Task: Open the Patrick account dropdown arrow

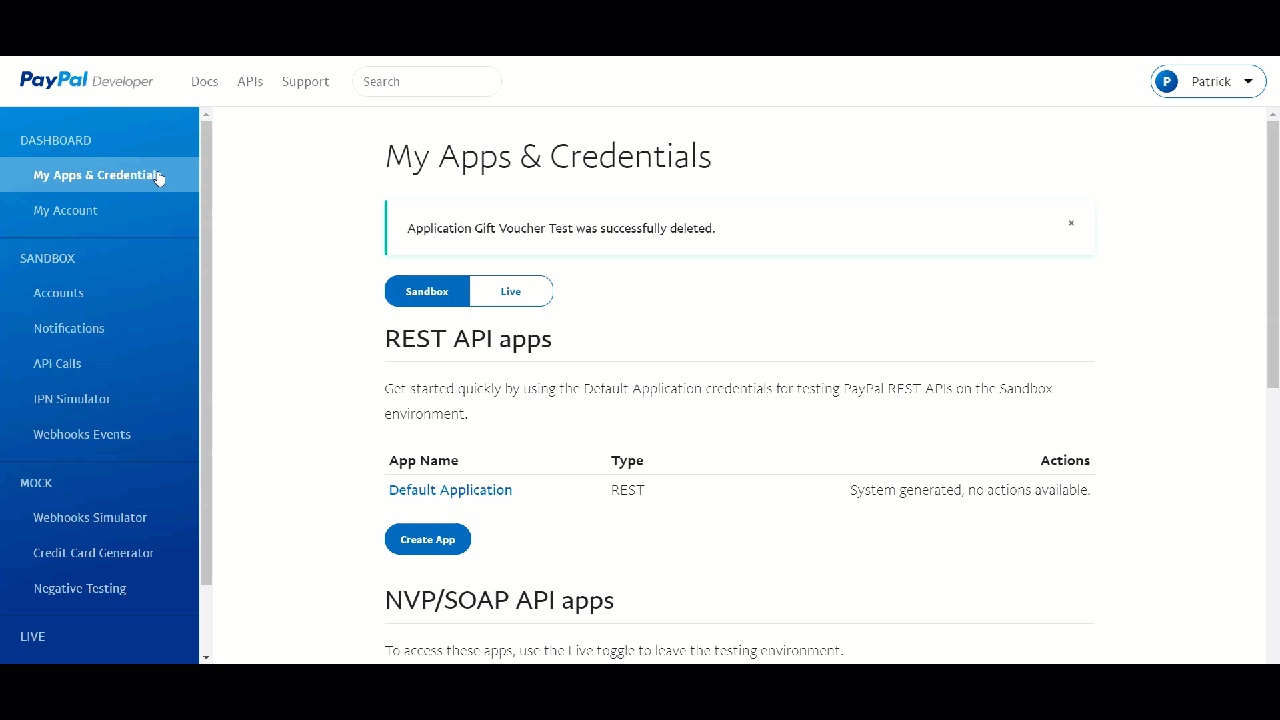Action: [1248, 81]
